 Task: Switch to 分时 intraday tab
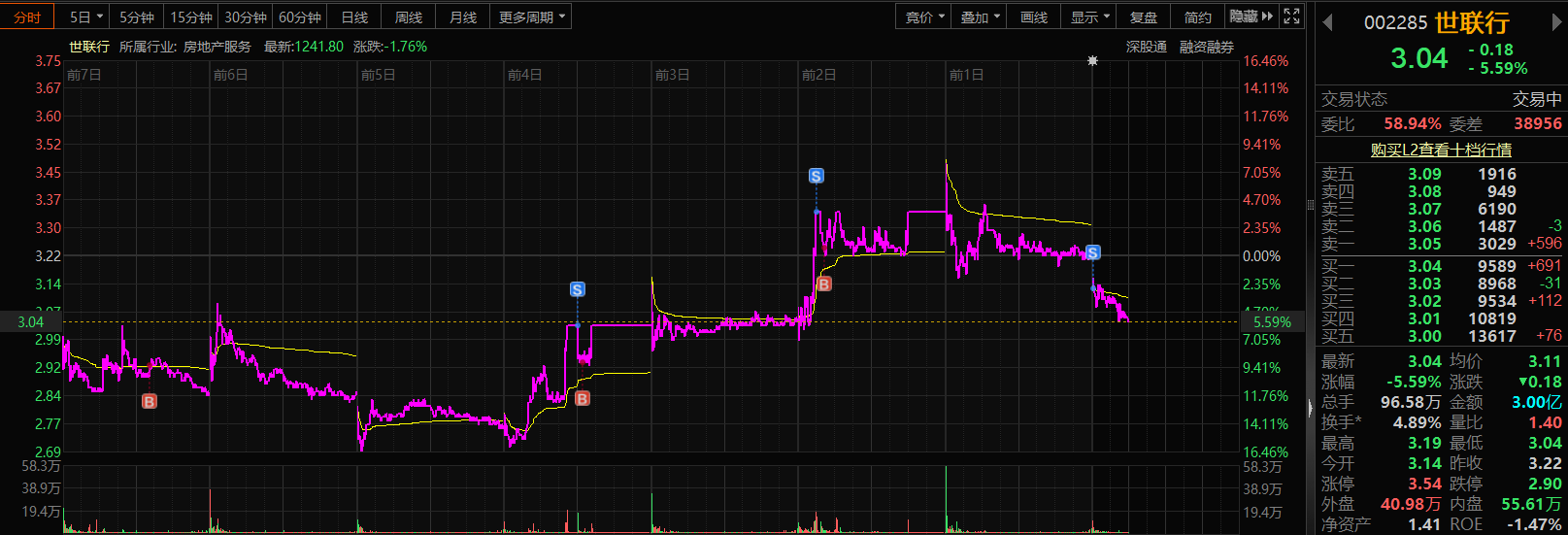[x=27, y=17]
